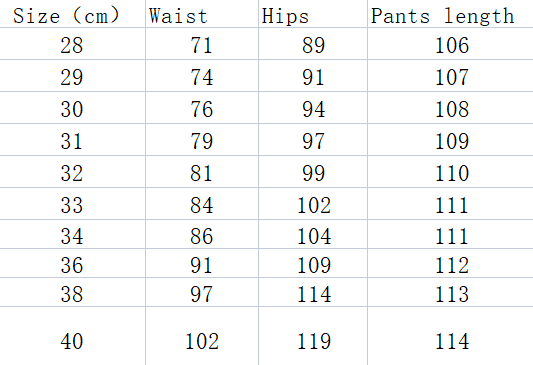The width and height of the screenshot is (533, 365).
Task: Click the hips value 99 cell
Action: [x=313, y=172]
